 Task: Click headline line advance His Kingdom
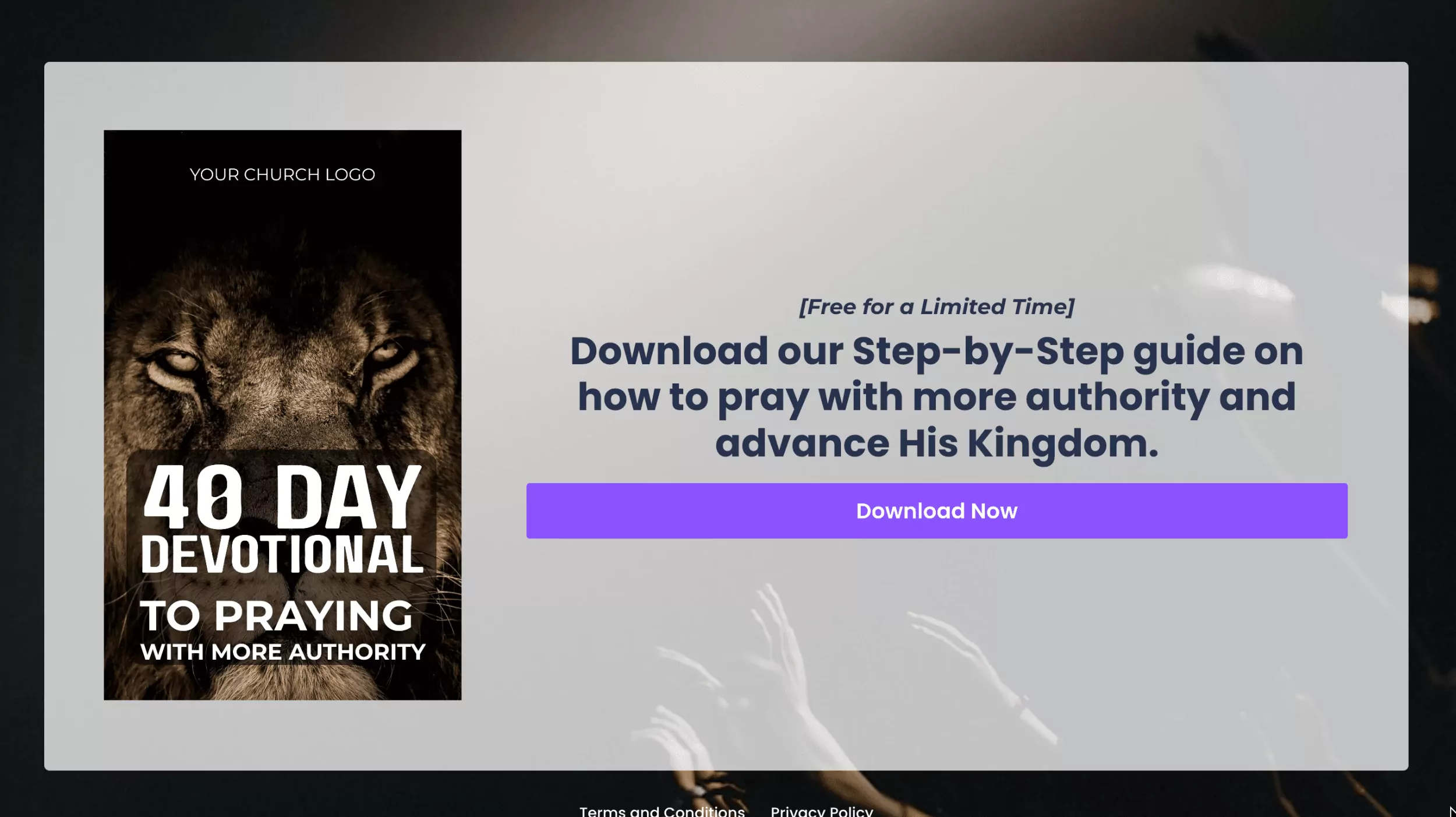click(x=936, y=443)
